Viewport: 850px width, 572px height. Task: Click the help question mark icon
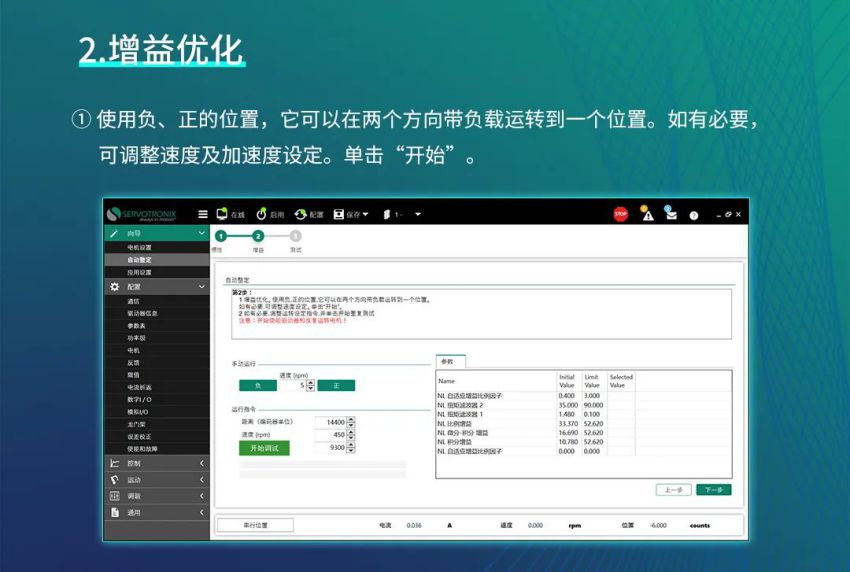tap(694, 215)
